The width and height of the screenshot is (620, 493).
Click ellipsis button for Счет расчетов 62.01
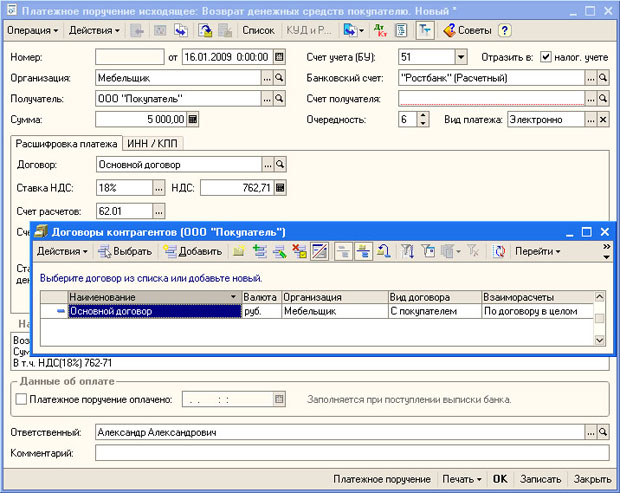click(159, 212)
